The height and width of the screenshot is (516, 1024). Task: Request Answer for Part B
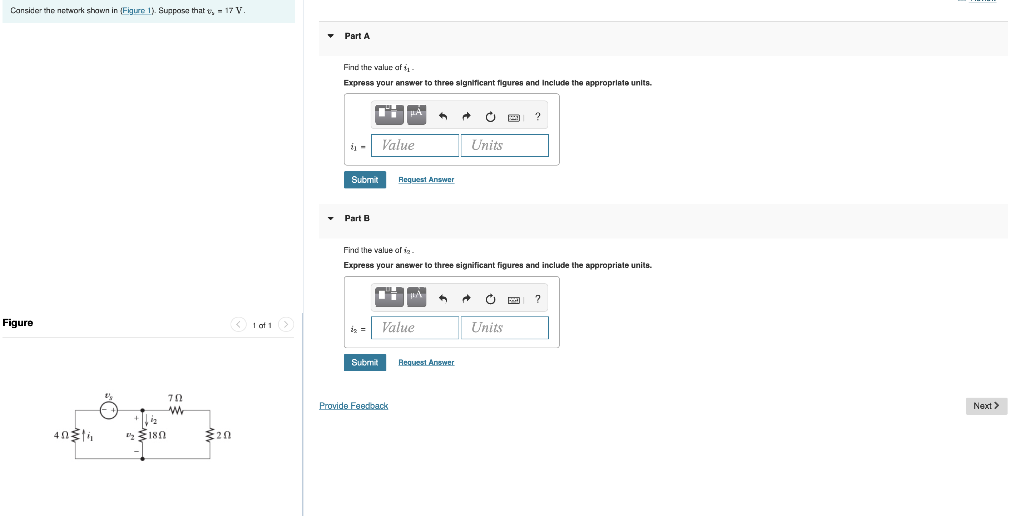426,363
